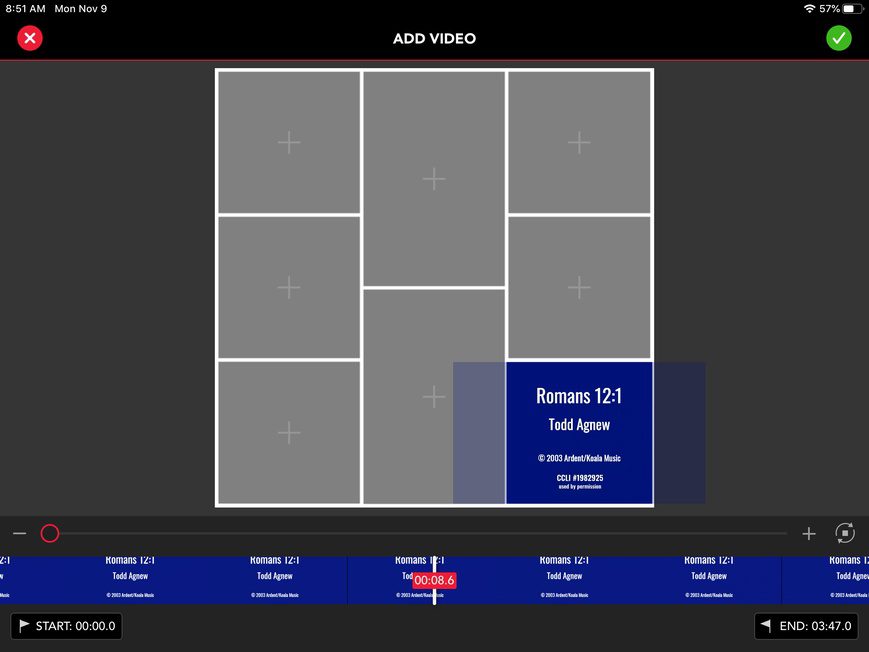Screen dimensions: 869x652
Task: Select the rotate video icon
Action: [845, 533]
